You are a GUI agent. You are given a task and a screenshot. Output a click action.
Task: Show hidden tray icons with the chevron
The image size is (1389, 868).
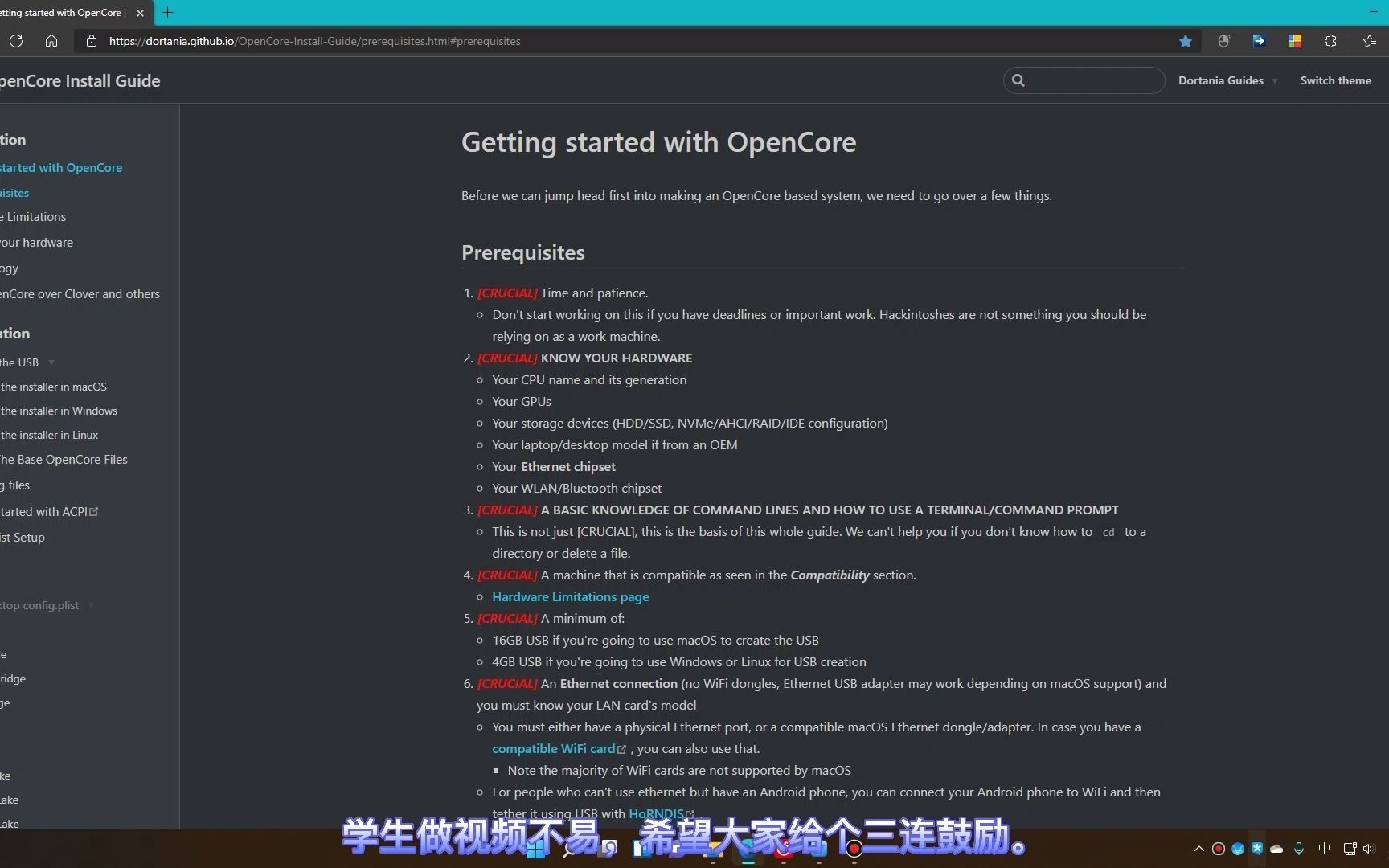tap(1199, 849)
